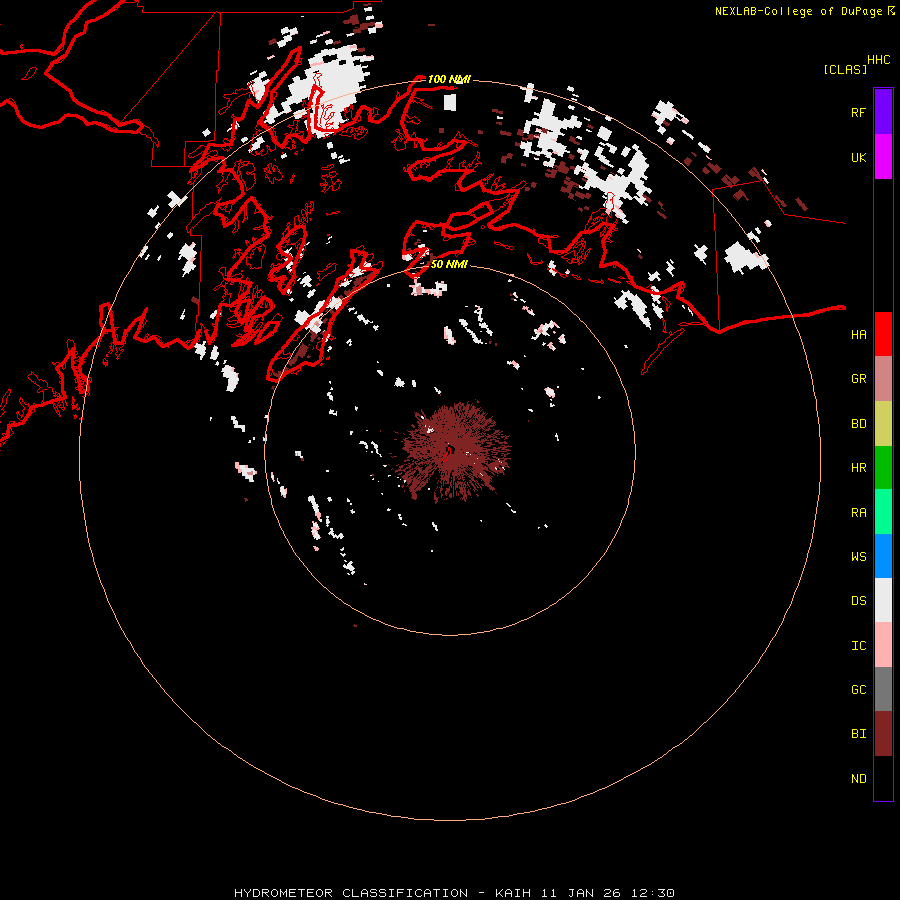Click the Hydrometeor Classification KAIH title text

point(454,893)
